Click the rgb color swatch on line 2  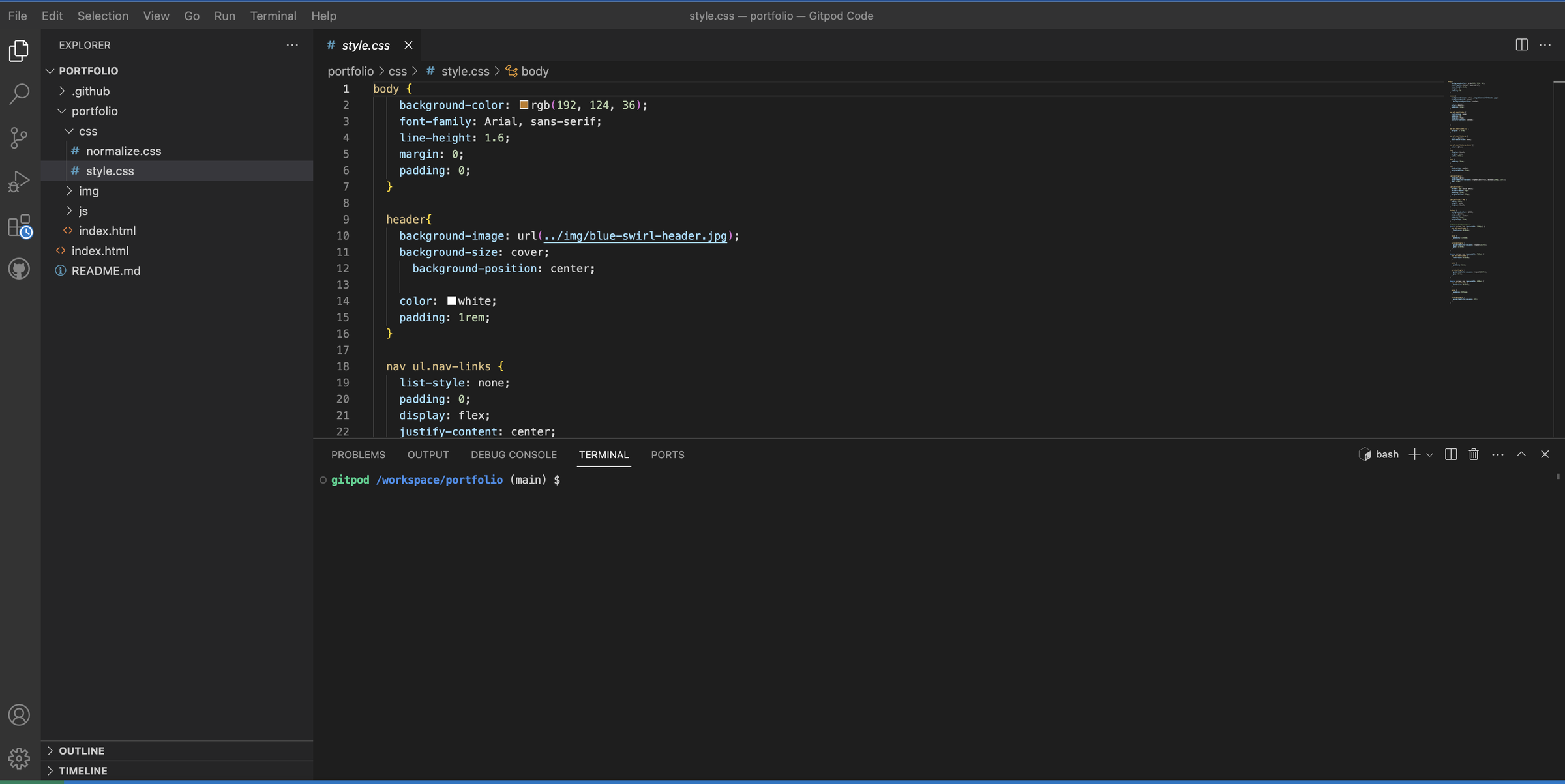[523, 104]
